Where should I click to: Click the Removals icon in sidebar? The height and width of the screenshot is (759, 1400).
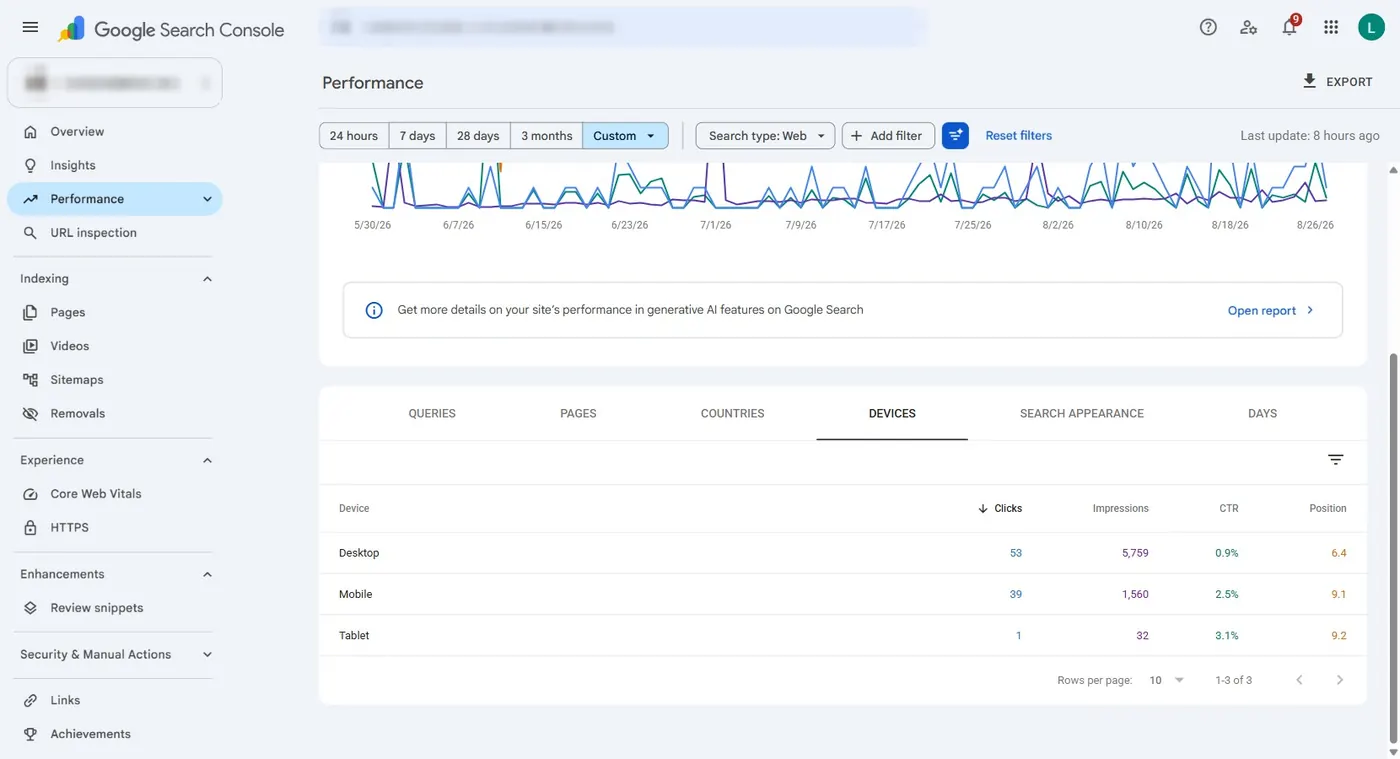coord(30,413)
